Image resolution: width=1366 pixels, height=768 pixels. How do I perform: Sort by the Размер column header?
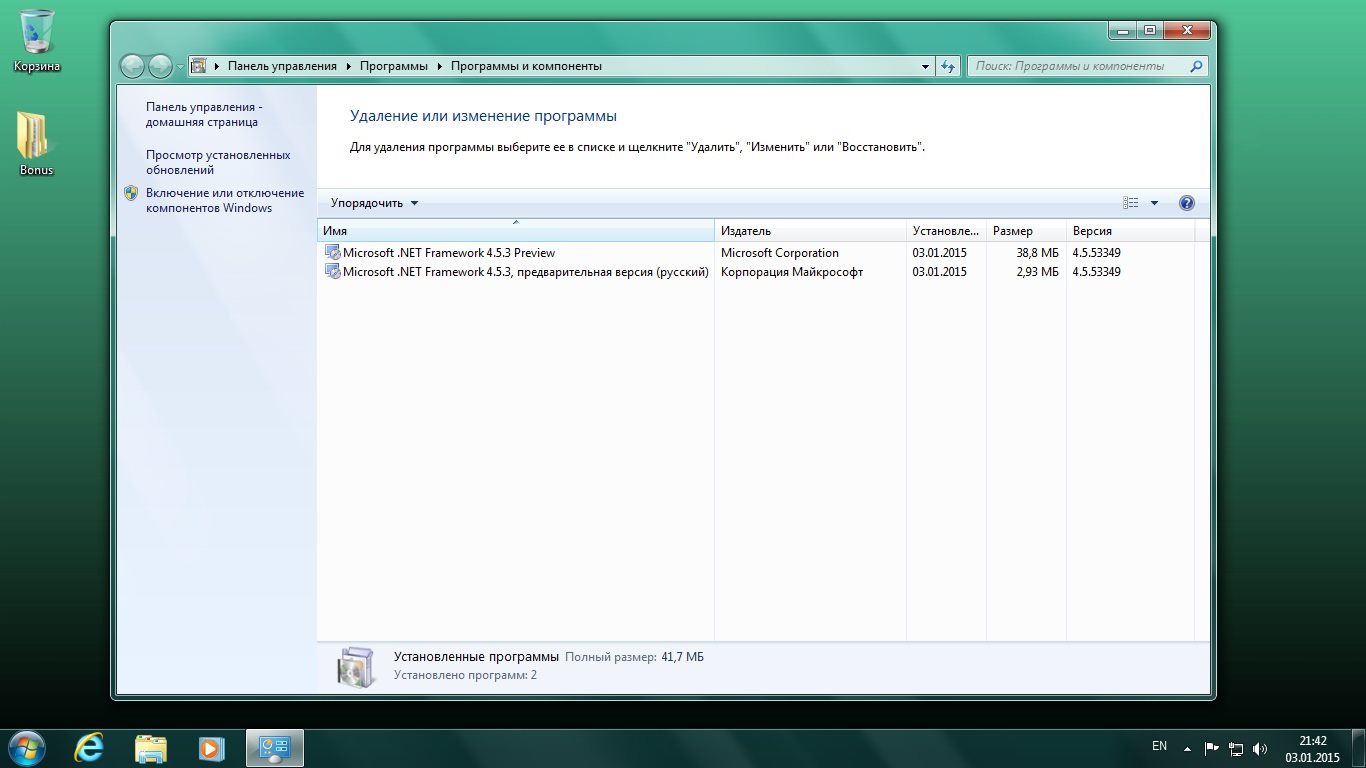tap(1026, 230)
